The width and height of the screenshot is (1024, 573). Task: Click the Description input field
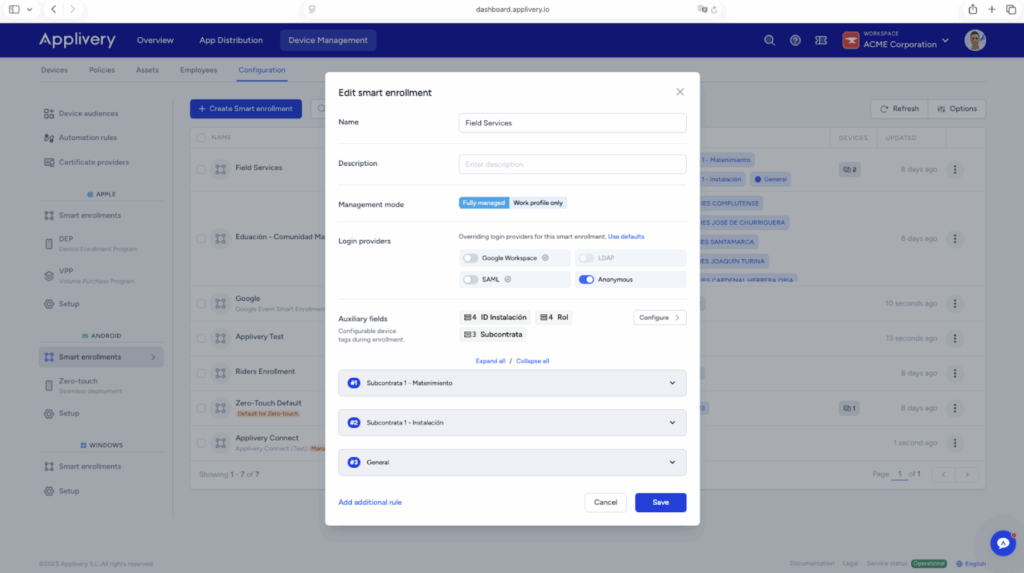pyautogui.click(x=572, y=164)
